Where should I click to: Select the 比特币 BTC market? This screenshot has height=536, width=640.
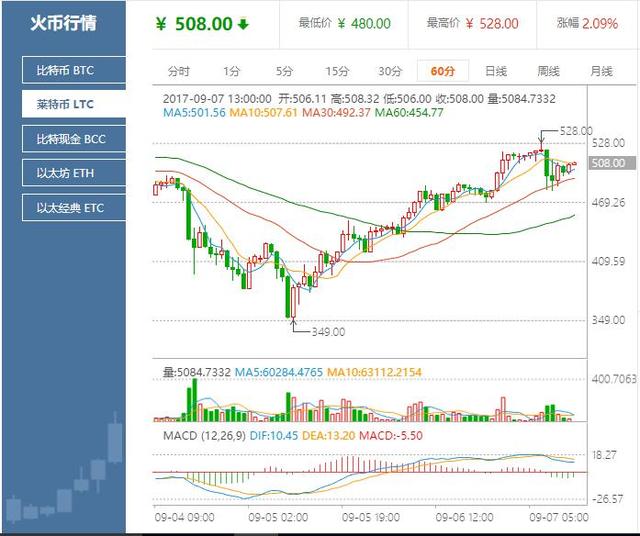(74, 70)
